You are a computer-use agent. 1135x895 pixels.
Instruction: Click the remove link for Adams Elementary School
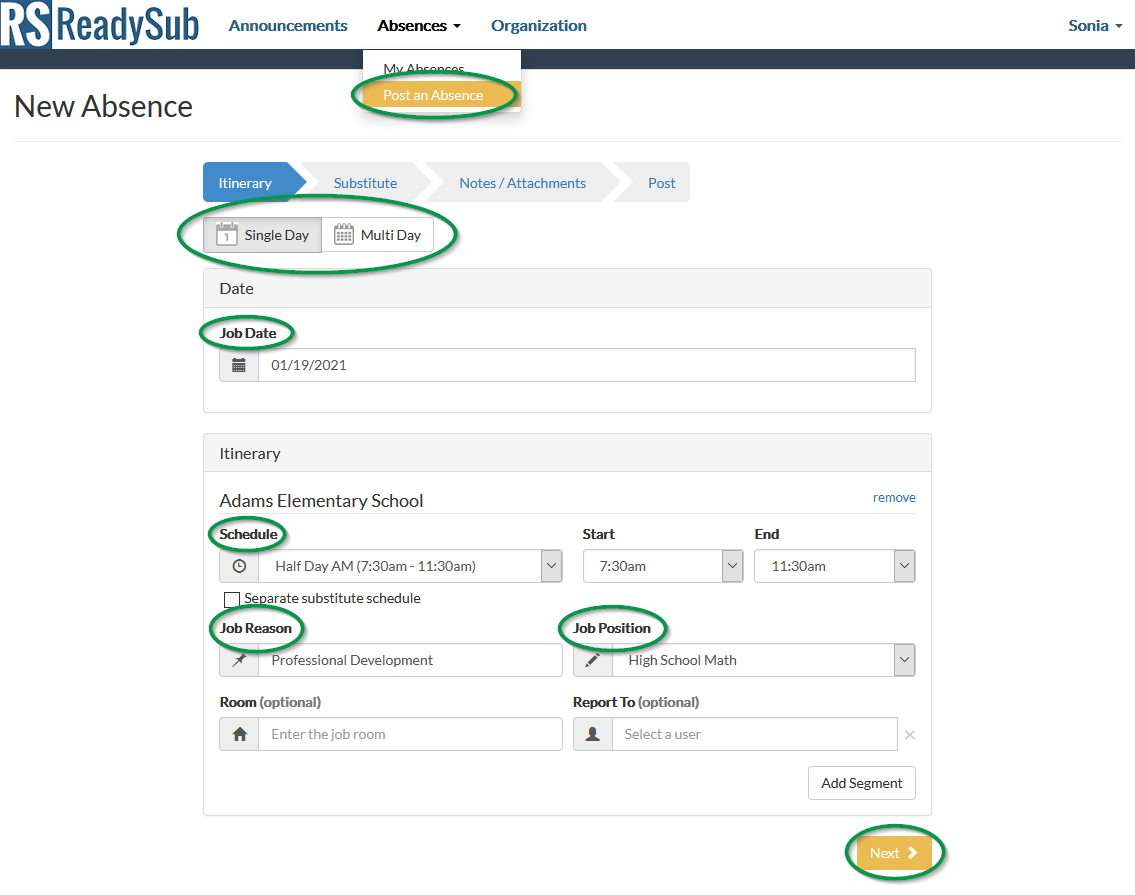[894, 497]
